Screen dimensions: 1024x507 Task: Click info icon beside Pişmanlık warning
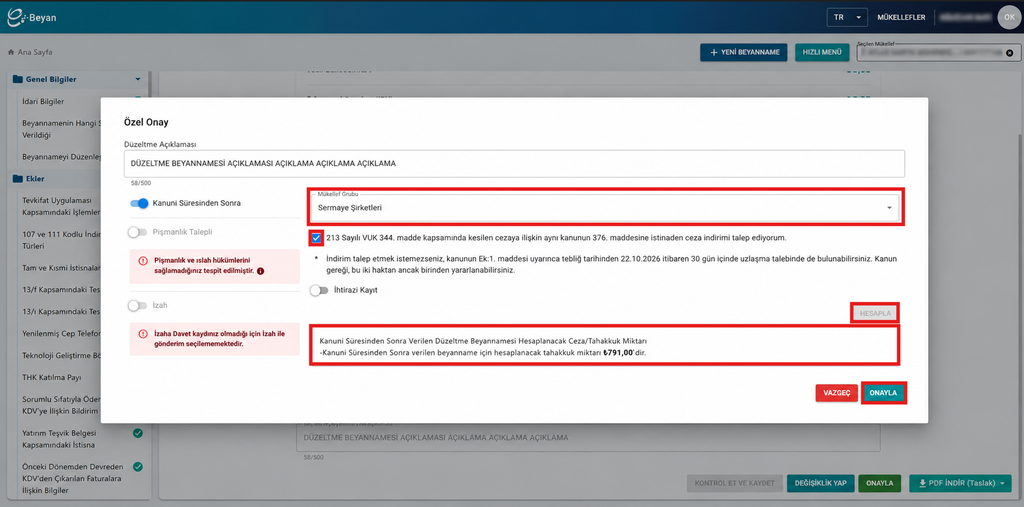[261, 270]
